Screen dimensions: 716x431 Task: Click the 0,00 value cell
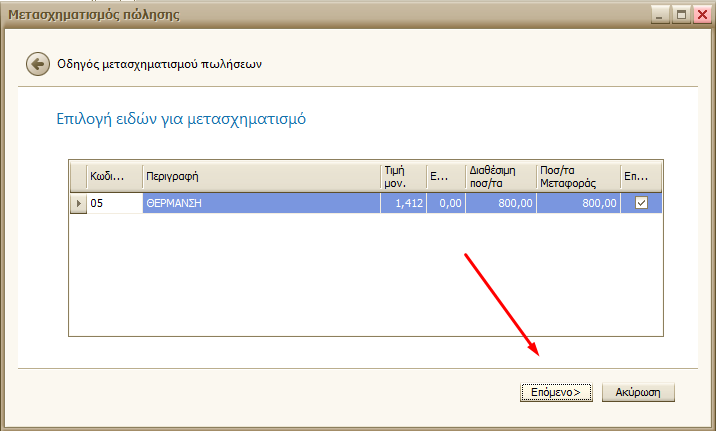[445, 203]
